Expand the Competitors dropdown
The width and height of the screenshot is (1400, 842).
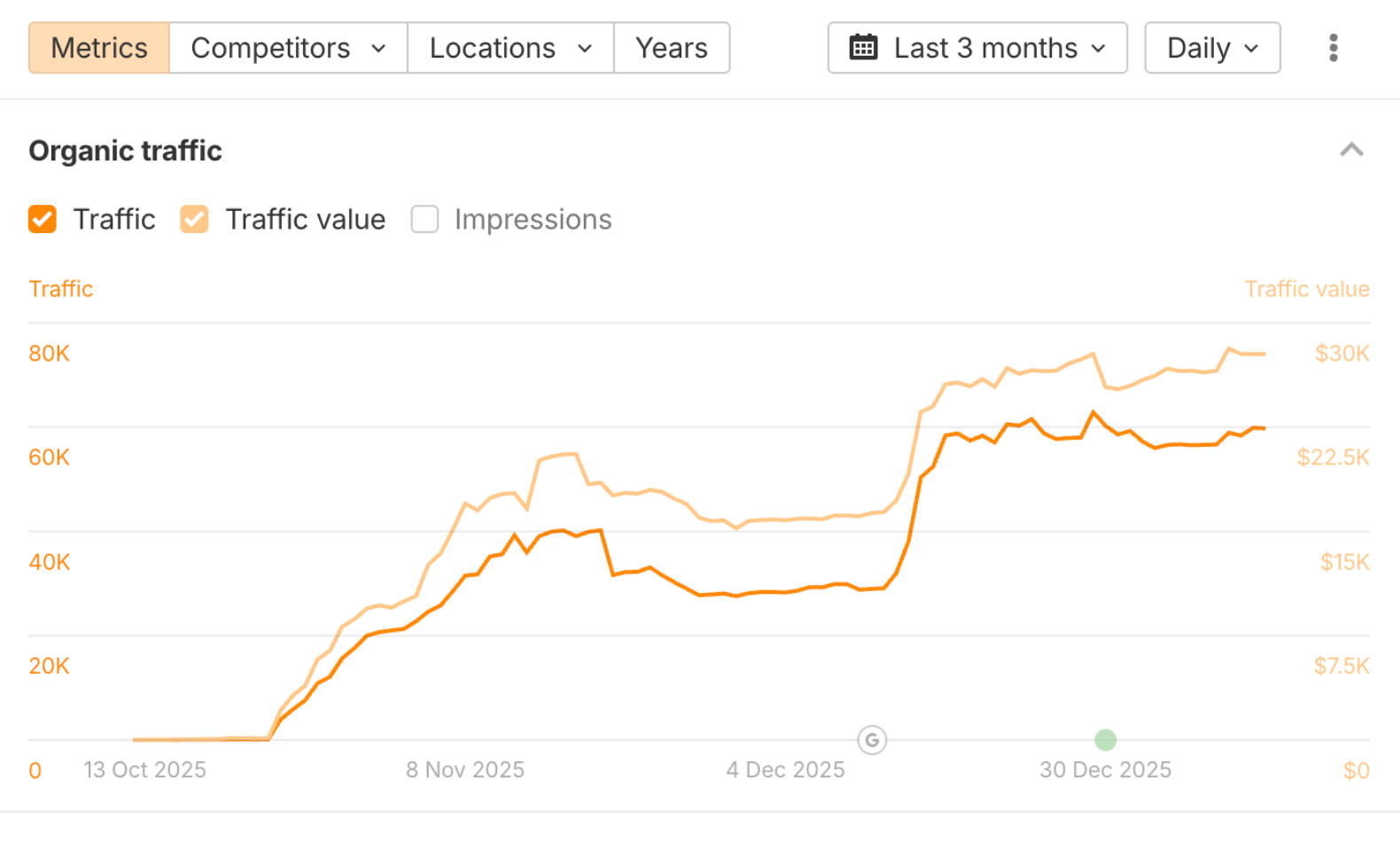pos(286,48)
